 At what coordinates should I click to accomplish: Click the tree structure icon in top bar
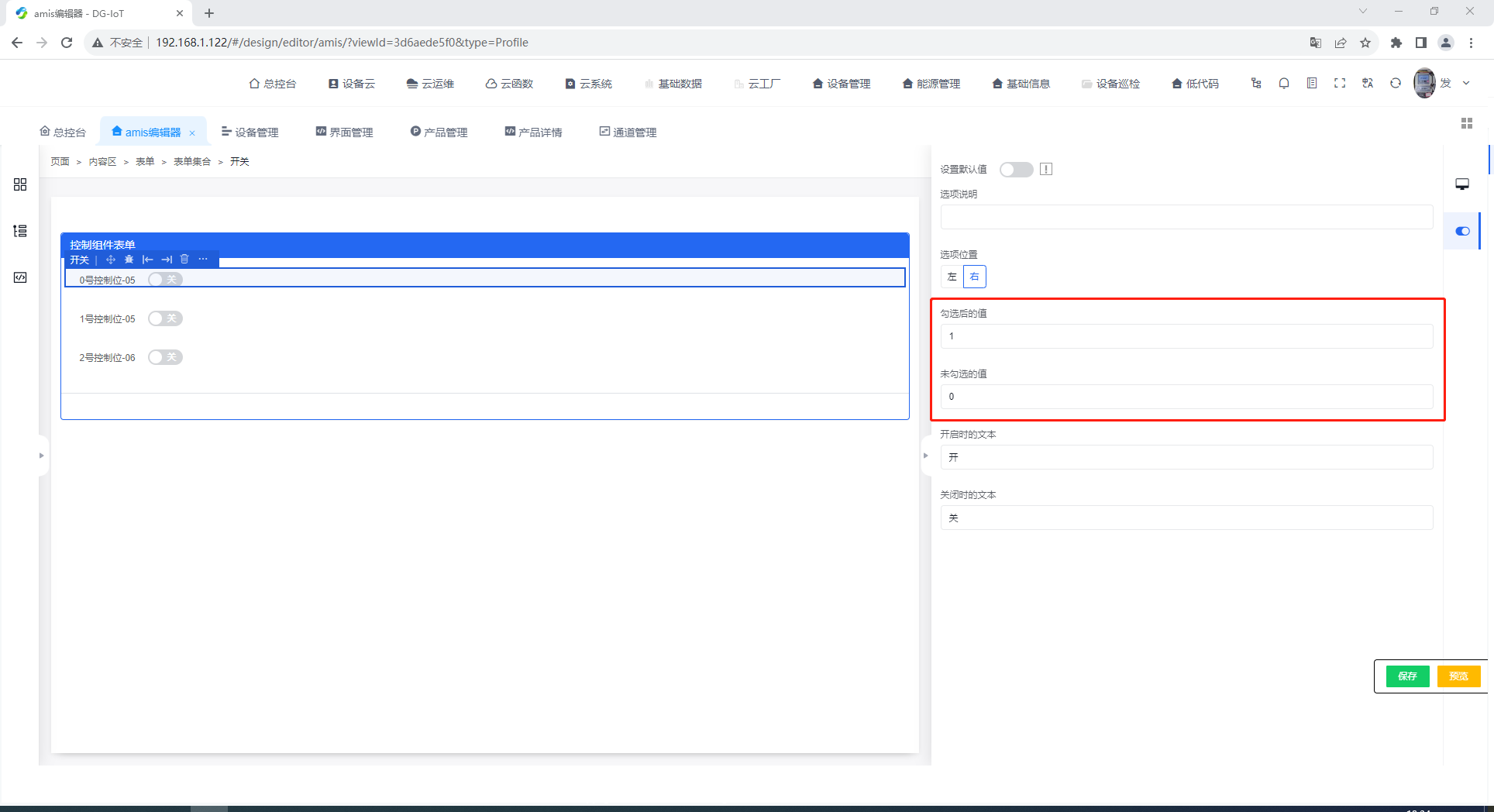click(1256, 83)
